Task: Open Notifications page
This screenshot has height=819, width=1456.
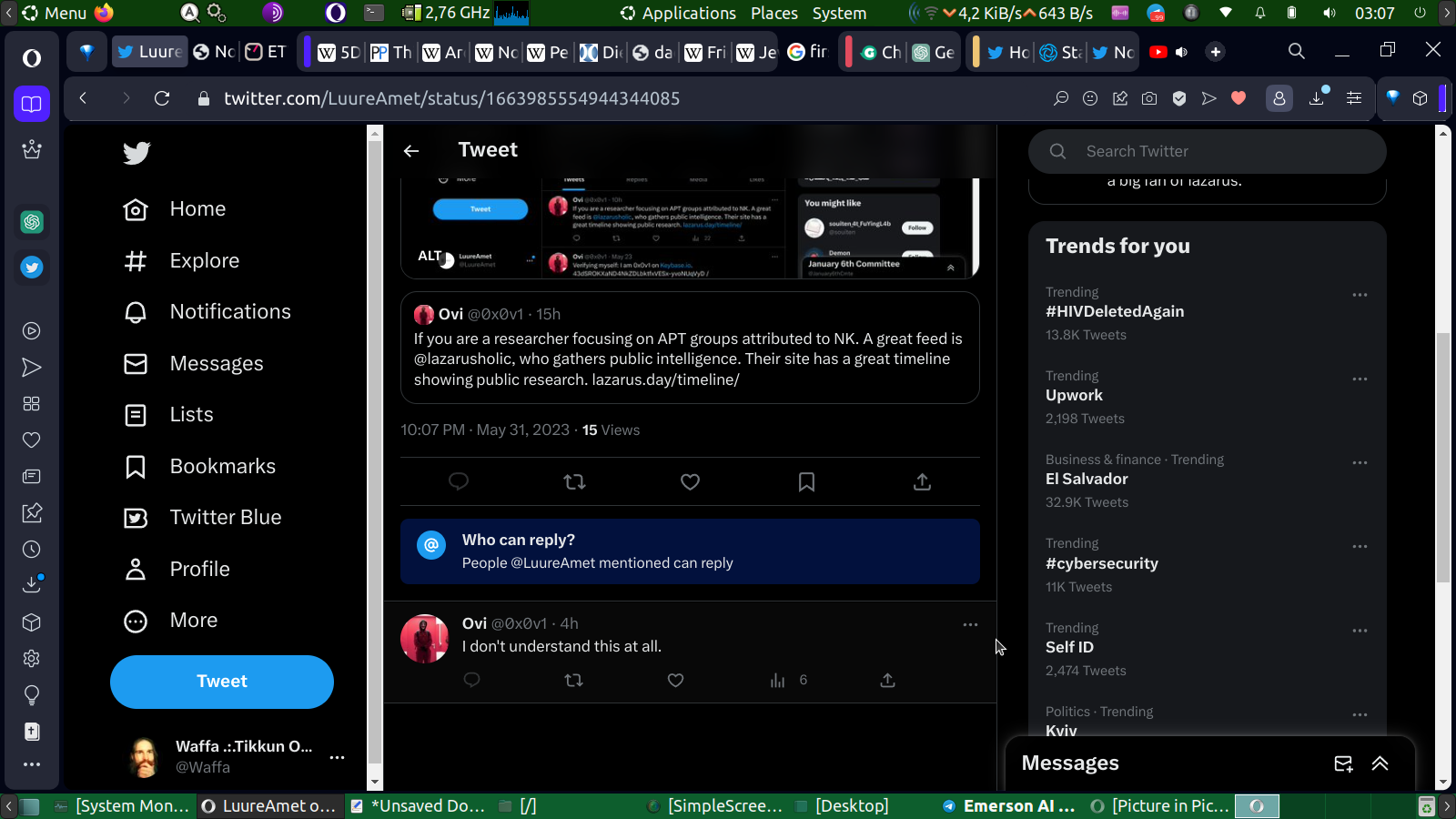Action: click(207, 312)
